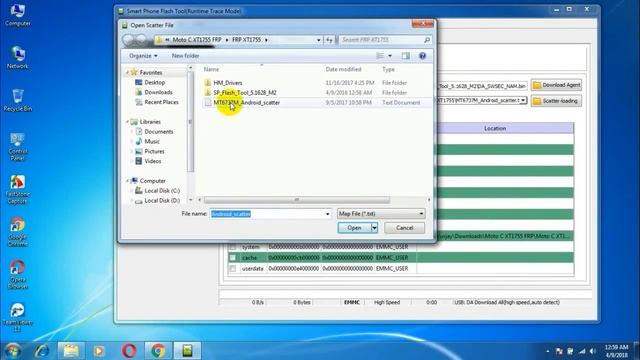
Task: Select Recent Places in Favorites
Action: 161,102
